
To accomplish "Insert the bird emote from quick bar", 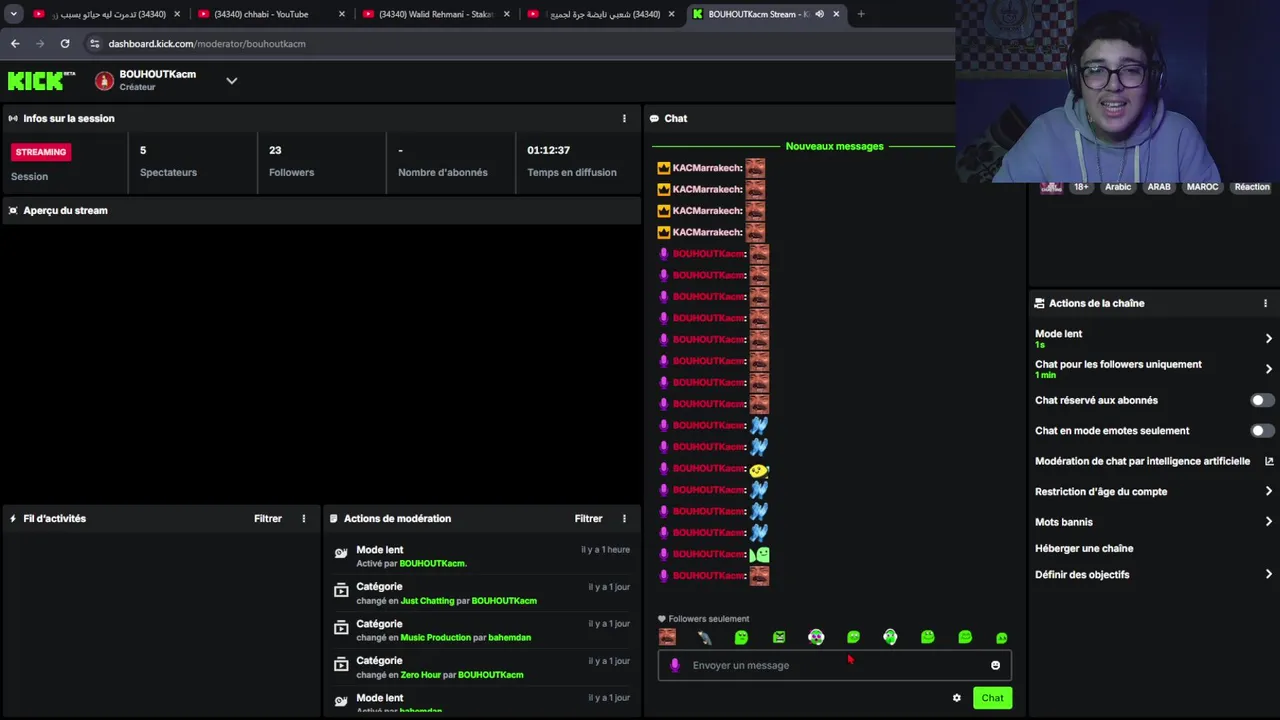I will [x=704, y=637].
